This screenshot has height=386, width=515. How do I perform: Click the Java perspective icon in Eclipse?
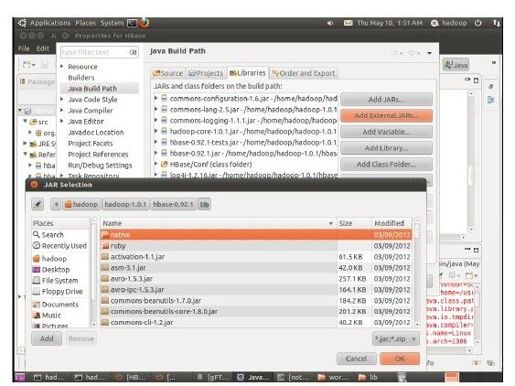click(x=456, y=65)
